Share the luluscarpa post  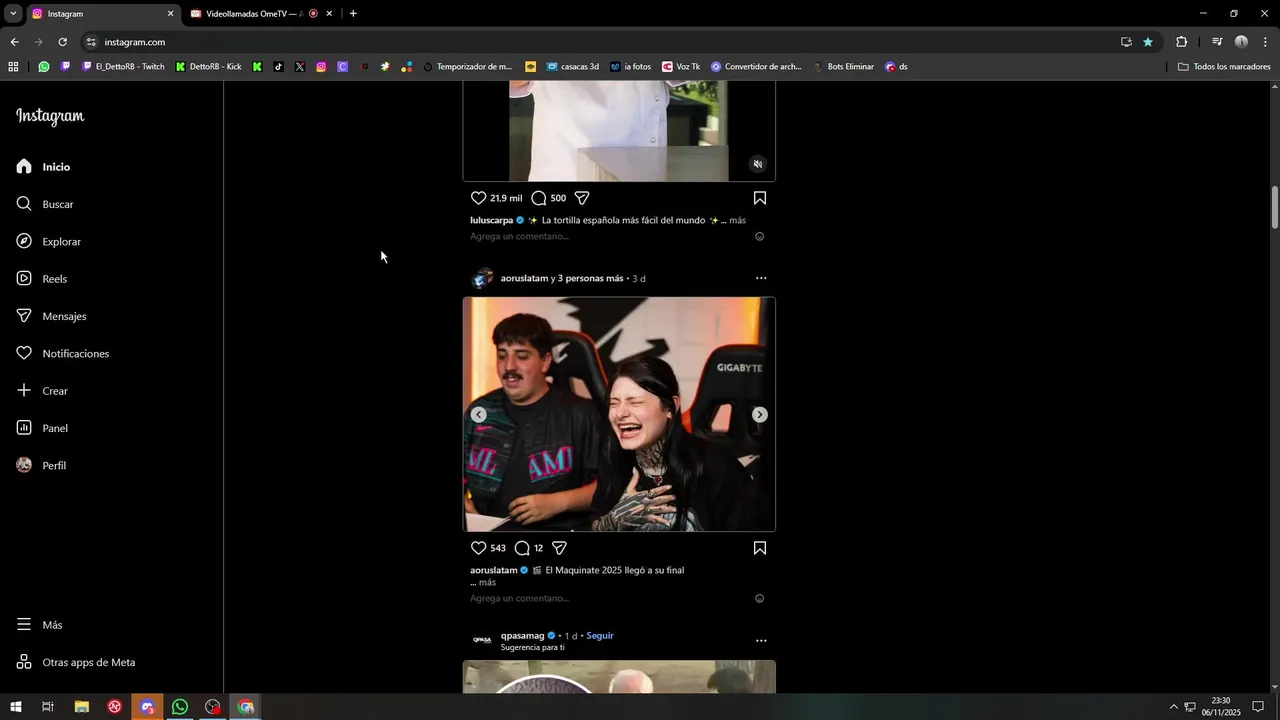(582, 198)
